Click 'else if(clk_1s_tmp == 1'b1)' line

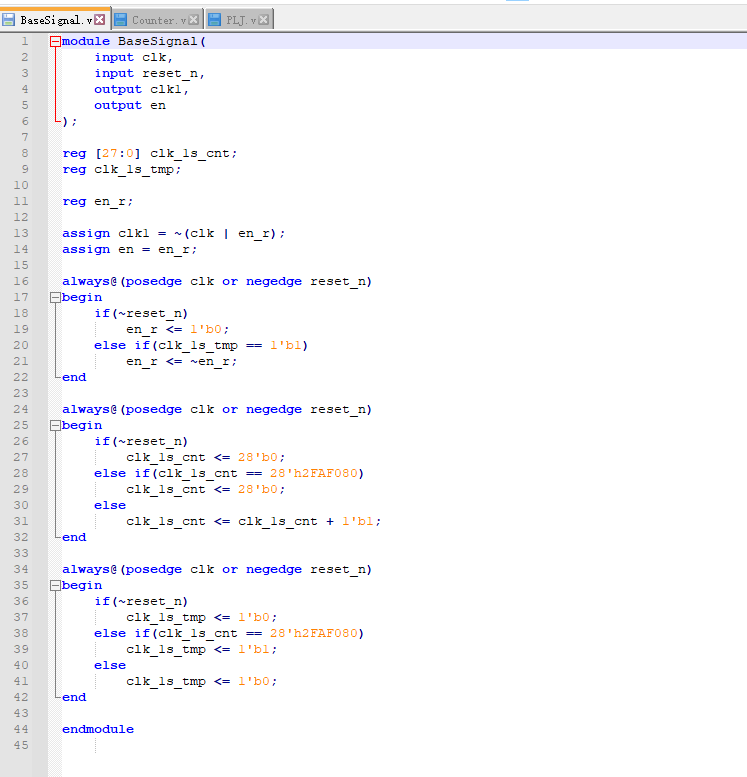201,345
